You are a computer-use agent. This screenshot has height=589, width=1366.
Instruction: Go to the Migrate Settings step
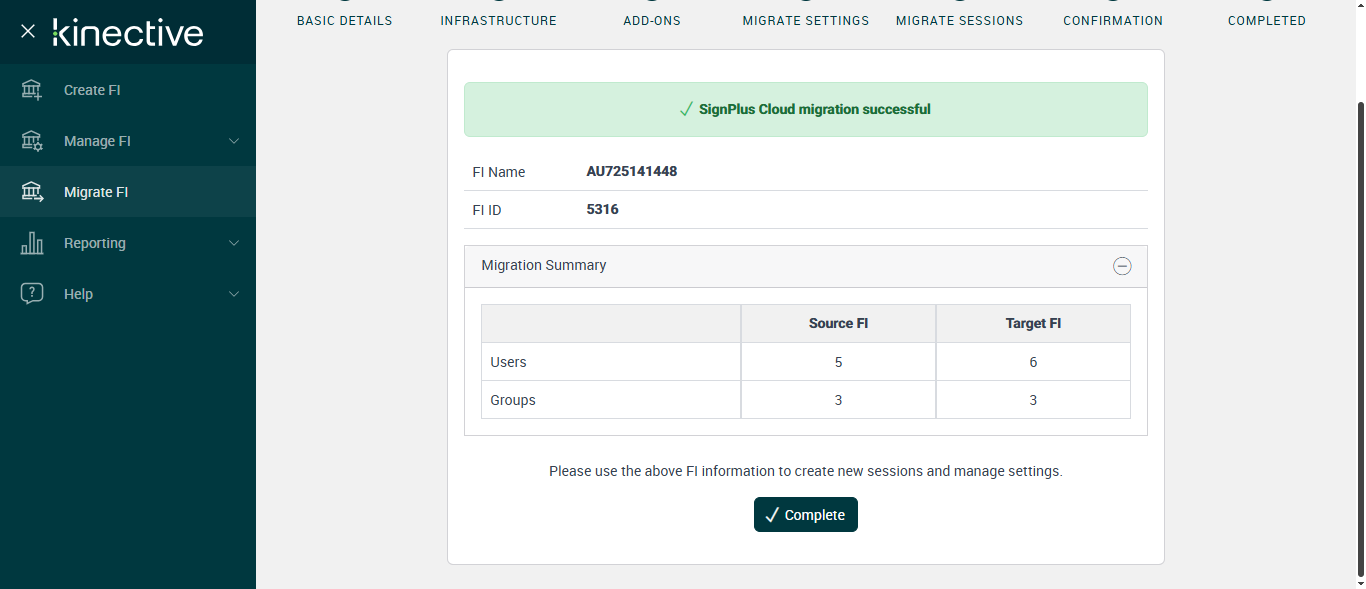tap(806, 20)
